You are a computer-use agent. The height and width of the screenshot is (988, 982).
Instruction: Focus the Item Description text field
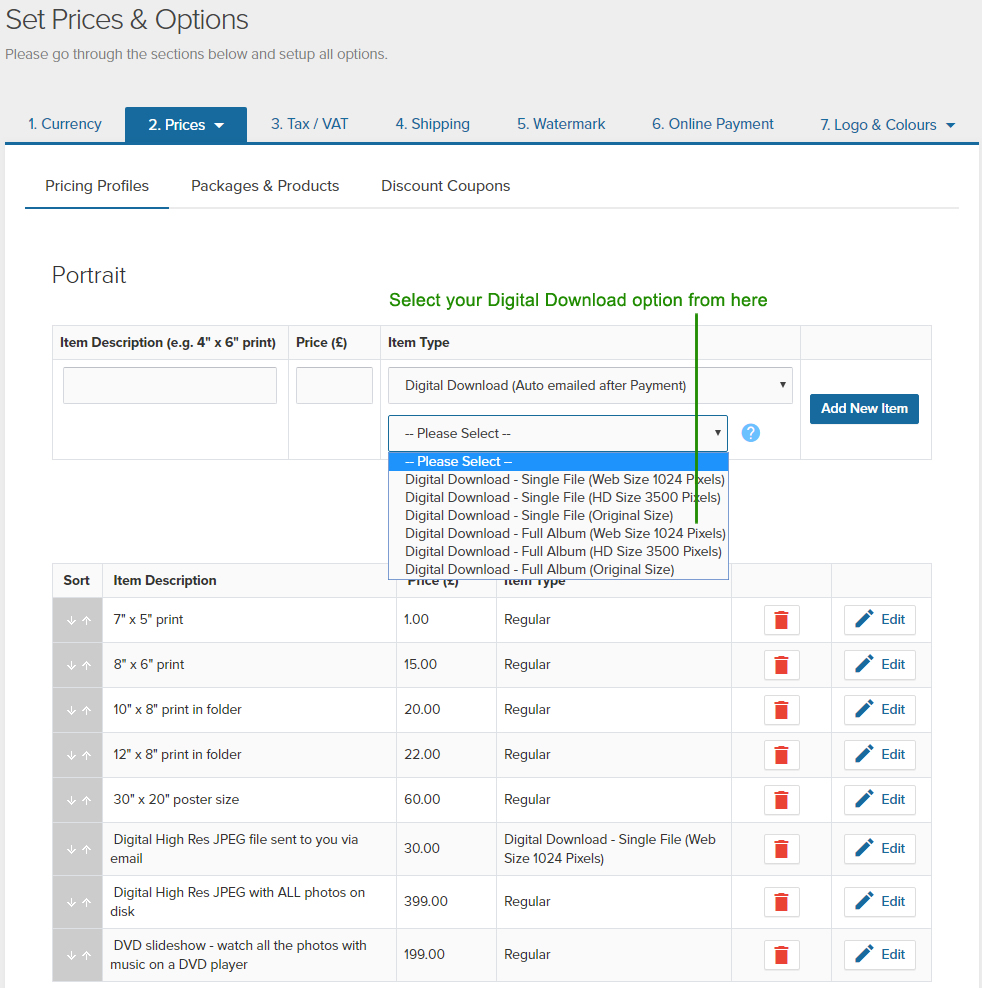pyautogui.click(x=170, y=385)
